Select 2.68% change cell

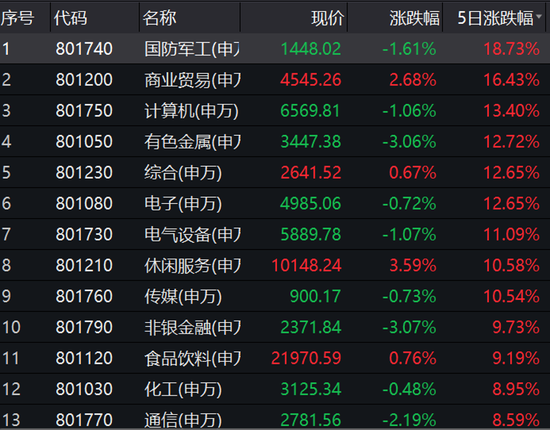pyautogui.click(x=413, y=80)
